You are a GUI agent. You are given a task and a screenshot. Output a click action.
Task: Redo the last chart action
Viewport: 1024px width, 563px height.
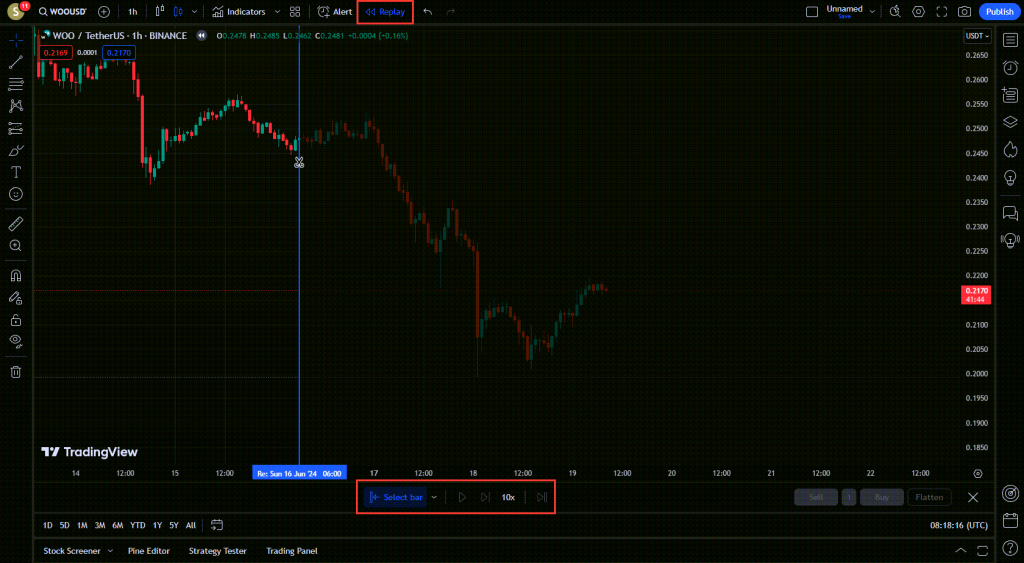tap(451, 12)
